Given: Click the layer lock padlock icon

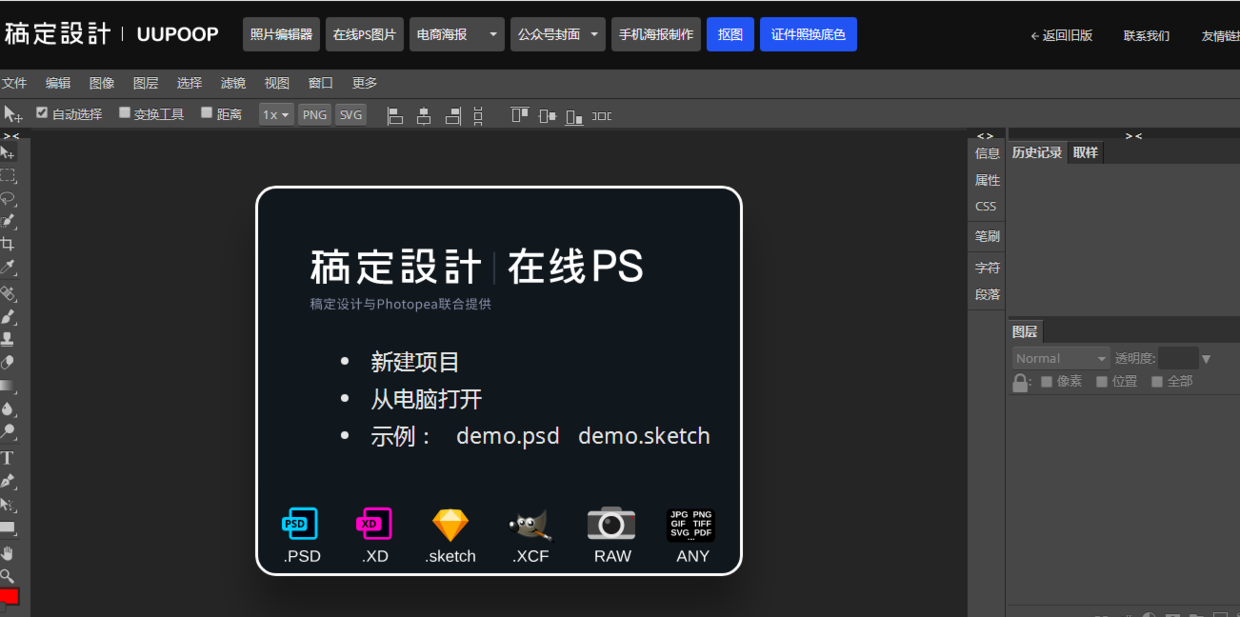Looking at the screenshot, I should [x=1020, y=383].
